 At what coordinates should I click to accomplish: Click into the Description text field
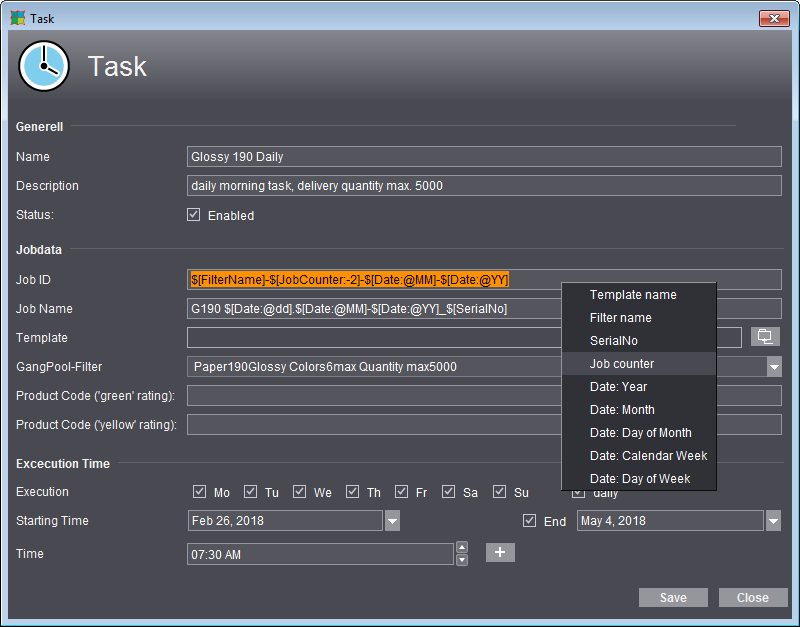point(484,186)
